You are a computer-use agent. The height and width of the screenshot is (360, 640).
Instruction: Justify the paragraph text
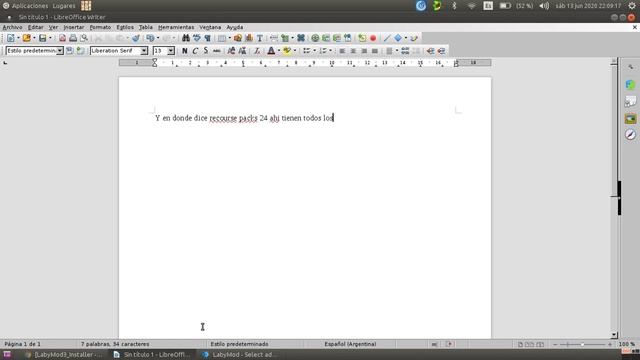(375, 51)
